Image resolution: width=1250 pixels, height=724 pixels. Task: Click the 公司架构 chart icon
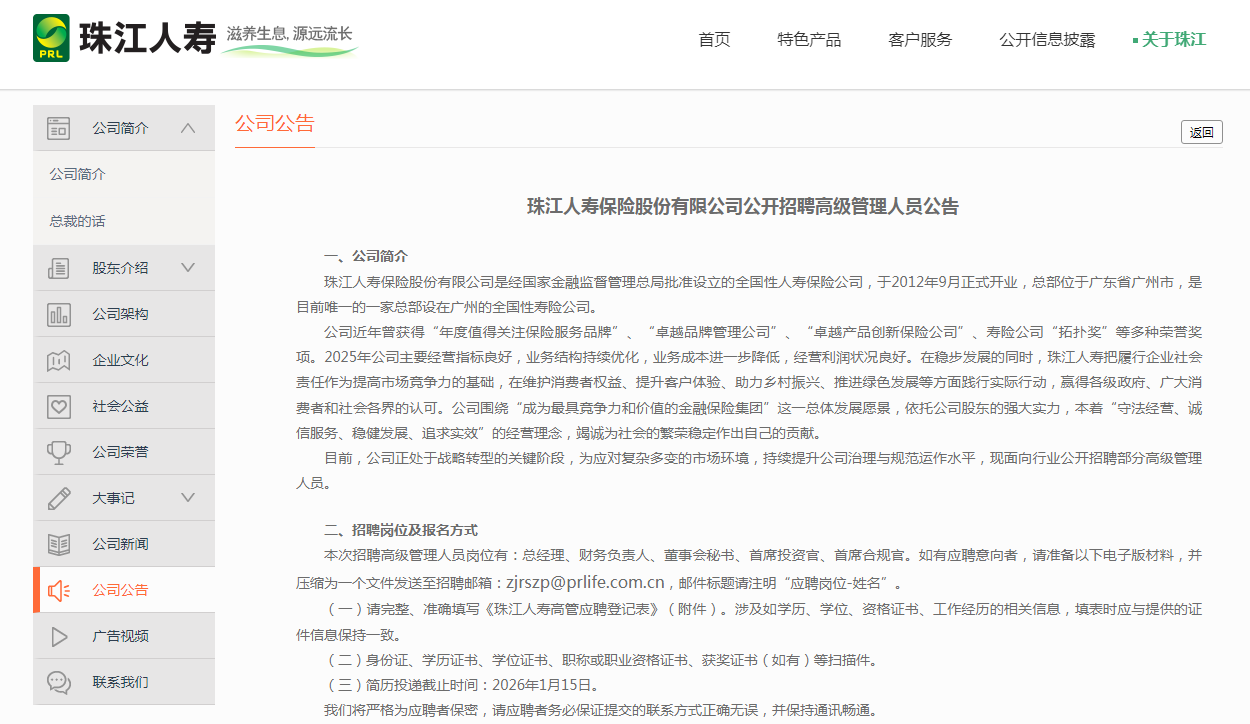click(x=59, y=314)
